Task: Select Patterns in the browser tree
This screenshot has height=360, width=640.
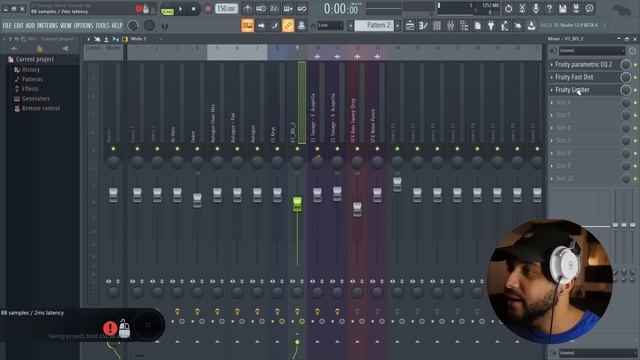Action: click(32, 79)
